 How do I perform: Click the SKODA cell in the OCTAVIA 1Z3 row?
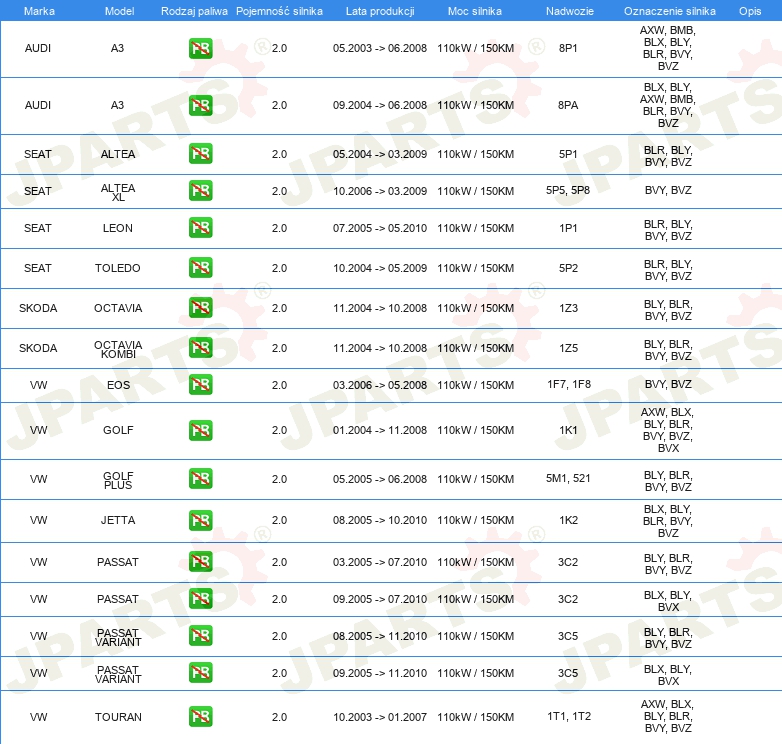coord(38,308)
